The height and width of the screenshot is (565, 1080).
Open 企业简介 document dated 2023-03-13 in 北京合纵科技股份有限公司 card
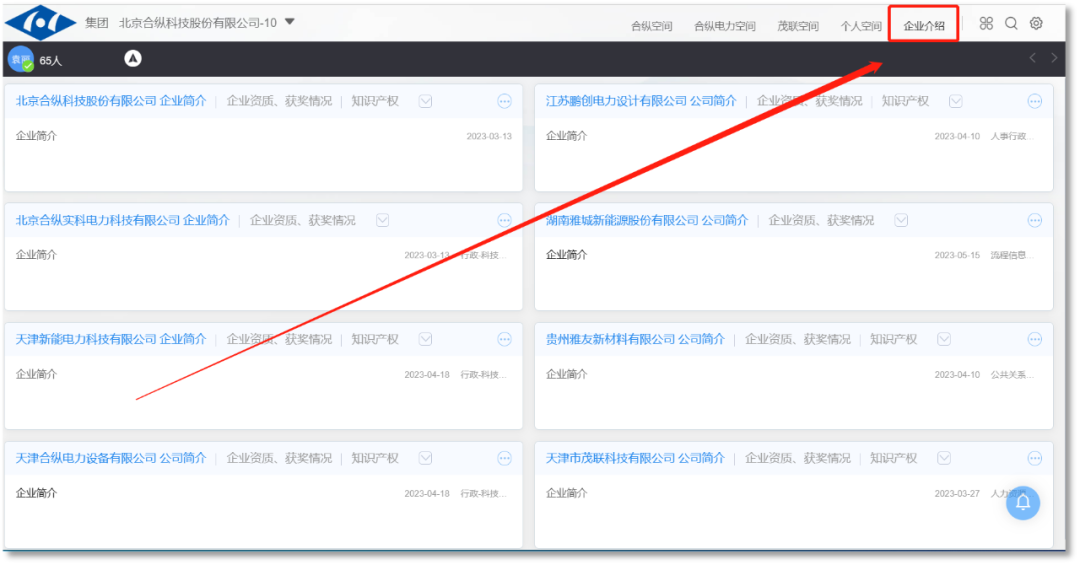37,136
